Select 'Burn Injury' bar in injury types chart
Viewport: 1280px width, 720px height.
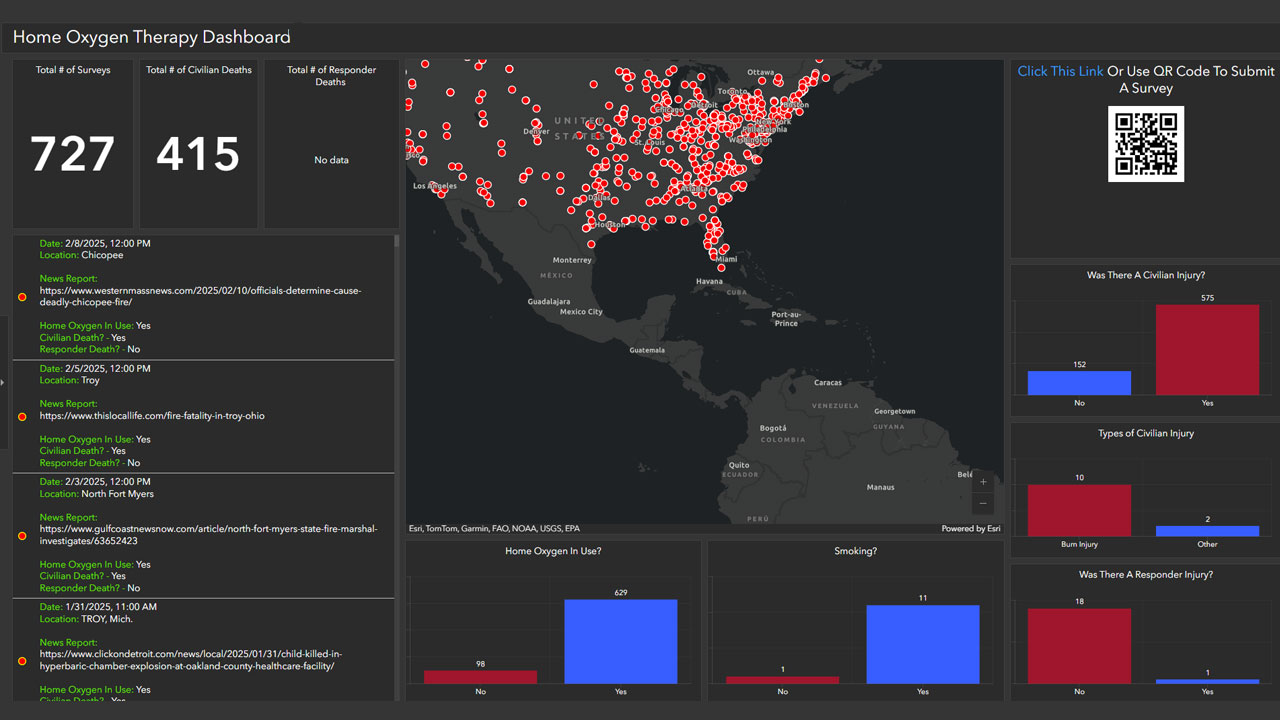click(x=1079, y=510)
